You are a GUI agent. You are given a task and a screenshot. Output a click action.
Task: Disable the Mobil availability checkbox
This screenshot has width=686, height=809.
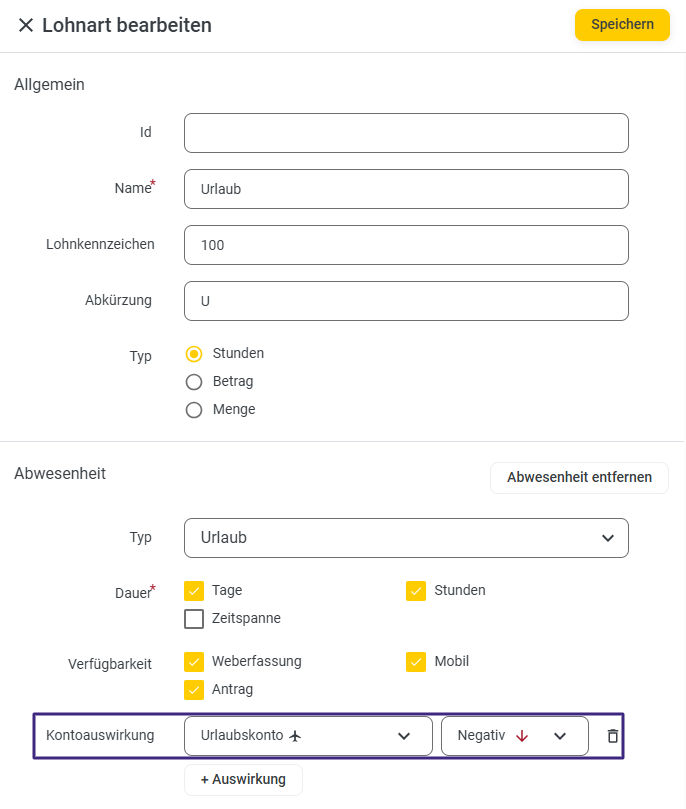[416, 662]
